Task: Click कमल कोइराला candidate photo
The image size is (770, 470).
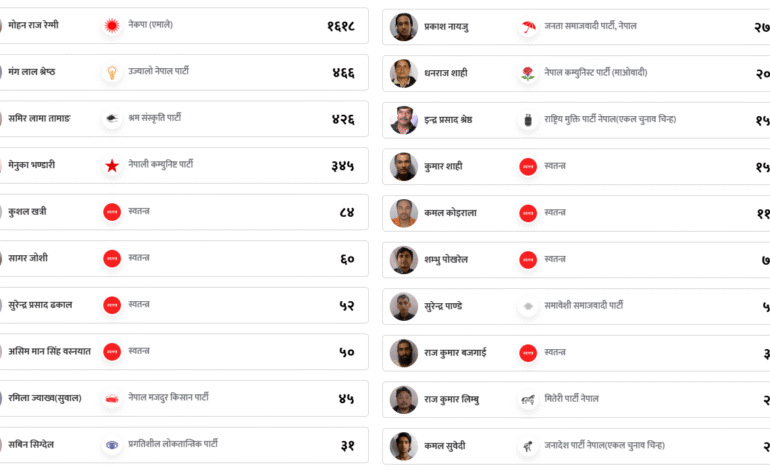Action: point(404,213)
